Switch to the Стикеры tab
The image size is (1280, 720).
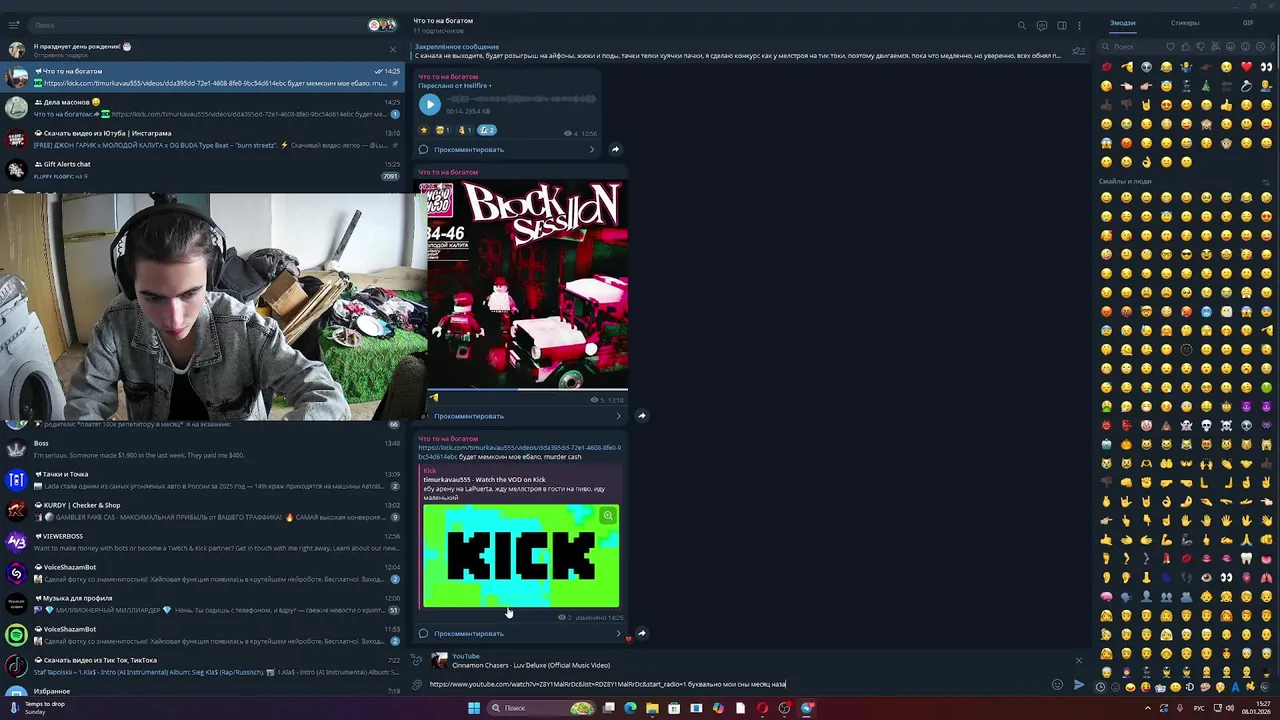pyautogui.click(x=1185, y=23)
